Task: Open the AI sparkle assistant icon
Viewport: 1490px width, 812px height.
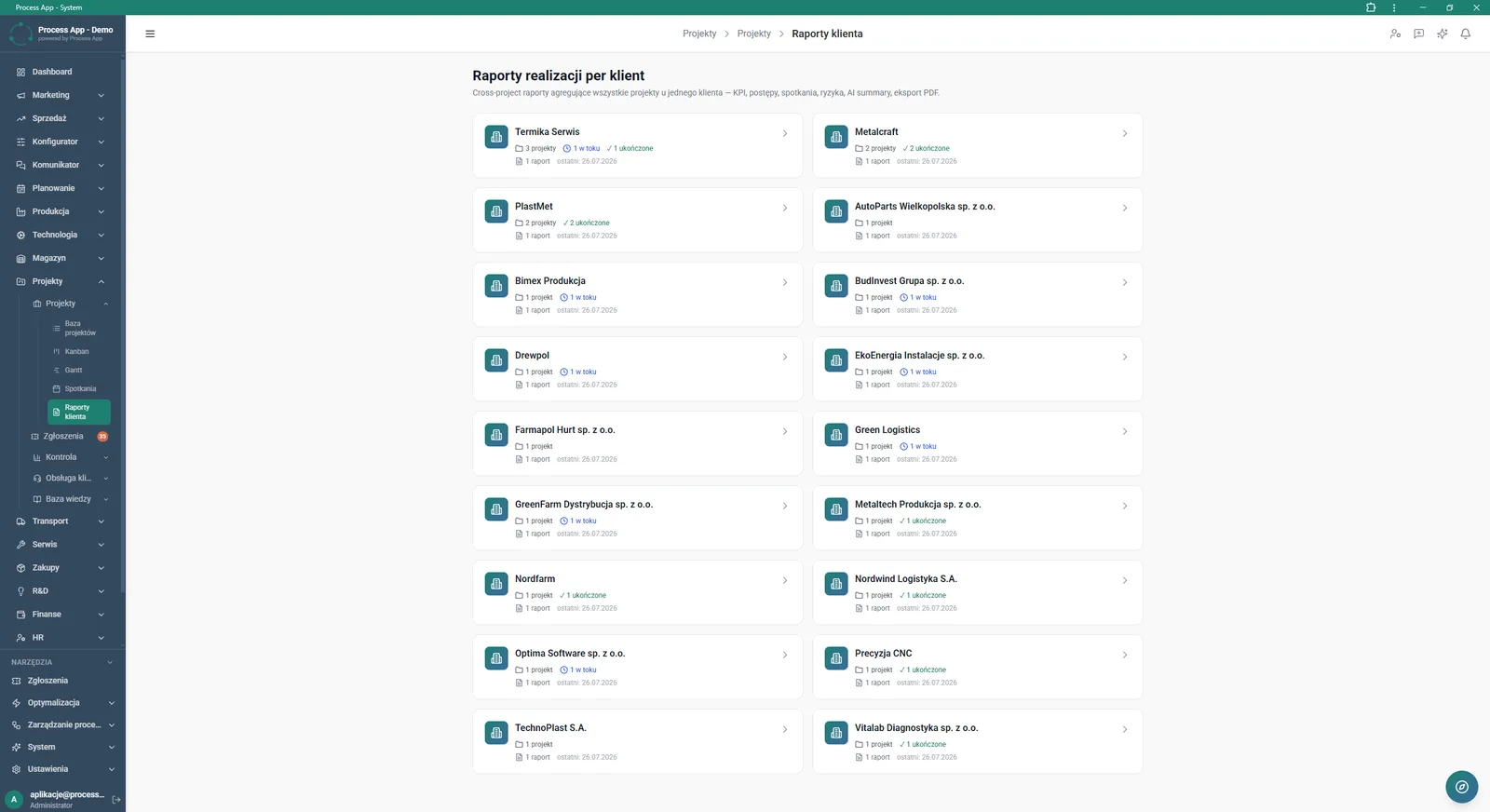Action: (1442, 34)
